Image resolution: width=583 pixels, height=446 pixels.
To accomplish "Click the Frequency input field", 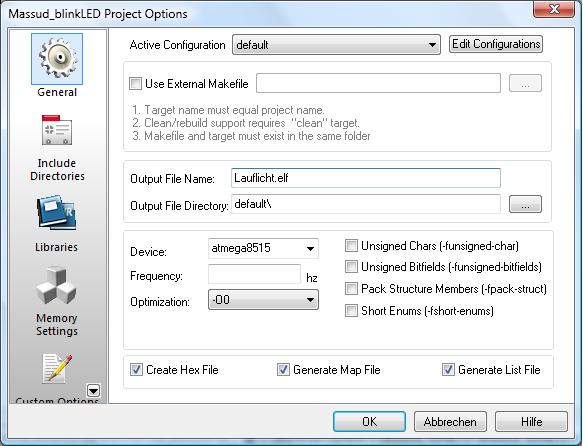I will click(x=254, y=274).
